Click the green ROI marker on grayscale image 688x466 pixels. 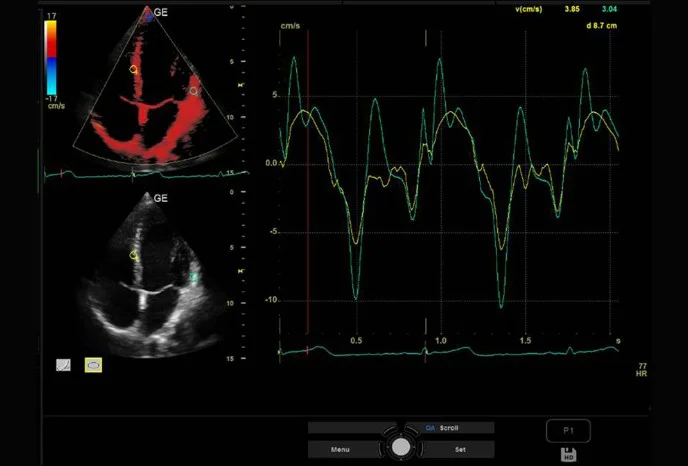click(194, 276)
